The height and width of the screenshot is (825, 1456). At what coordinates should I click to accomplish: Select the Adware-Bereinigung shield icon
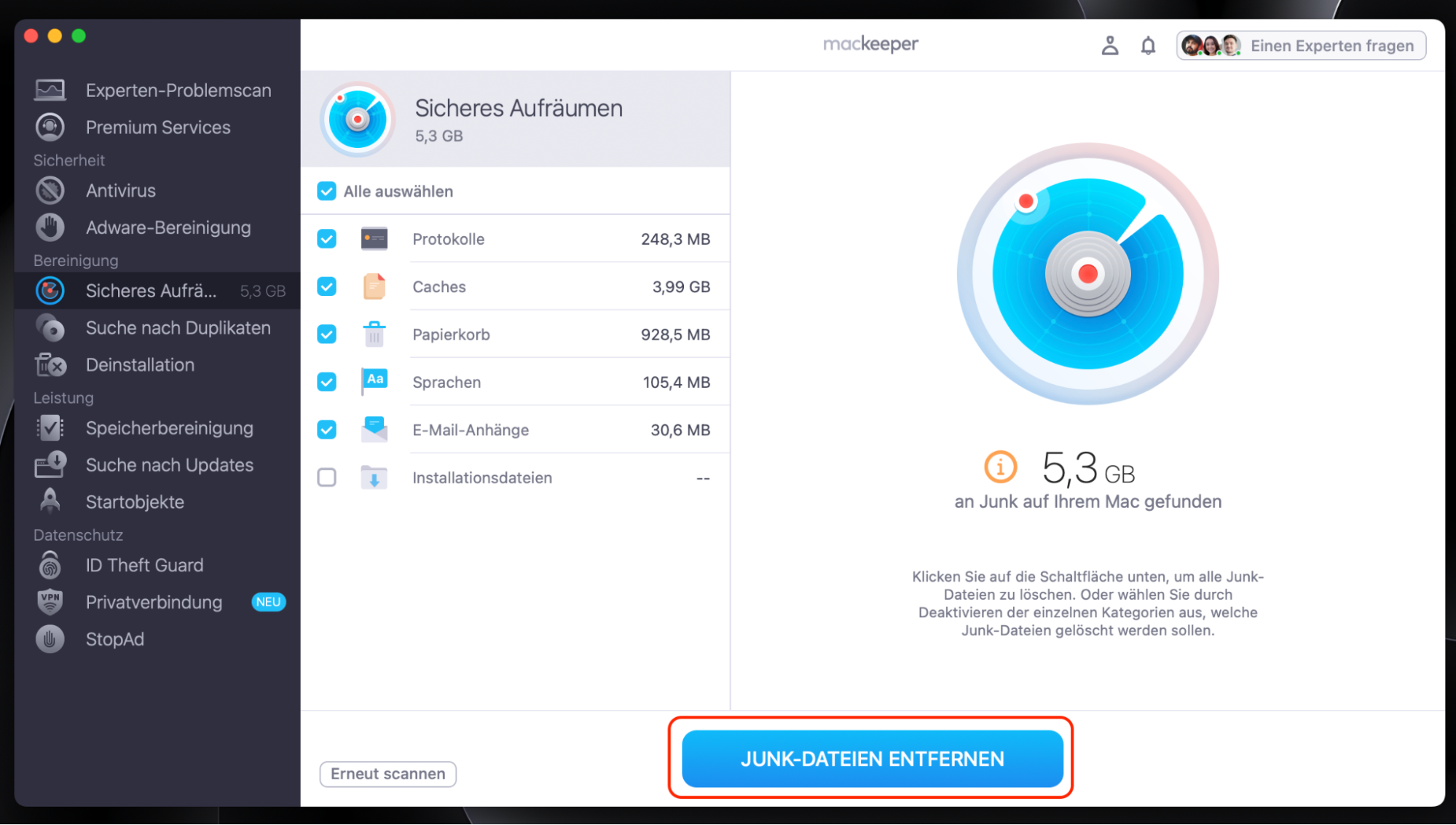(50, 227)
